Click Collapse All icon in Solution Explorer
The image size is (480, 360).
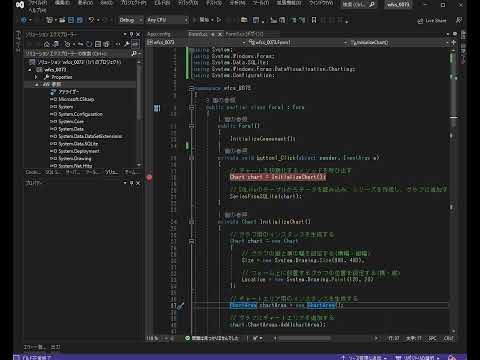coord(98,44)
